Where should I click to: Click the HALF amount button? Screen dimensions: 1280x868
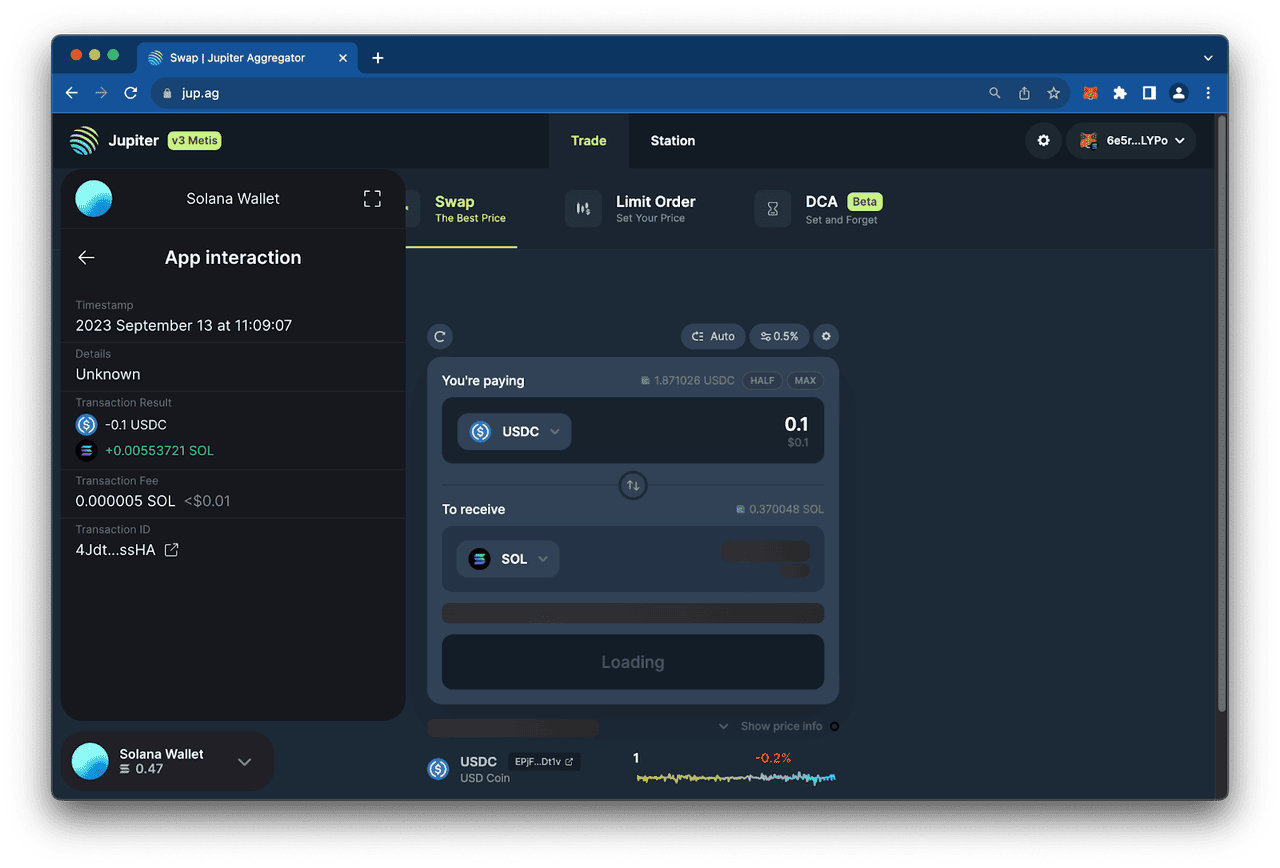[x=762, y=381]
